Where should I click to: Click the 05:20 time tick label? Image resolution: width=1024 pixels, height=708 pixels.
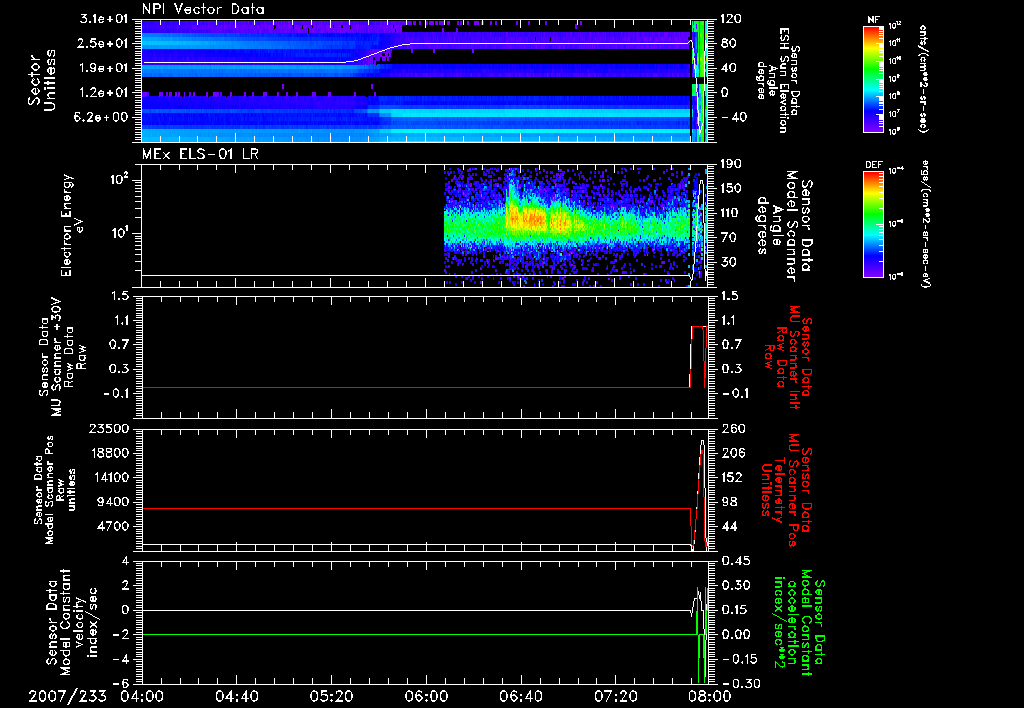[331, 695]
